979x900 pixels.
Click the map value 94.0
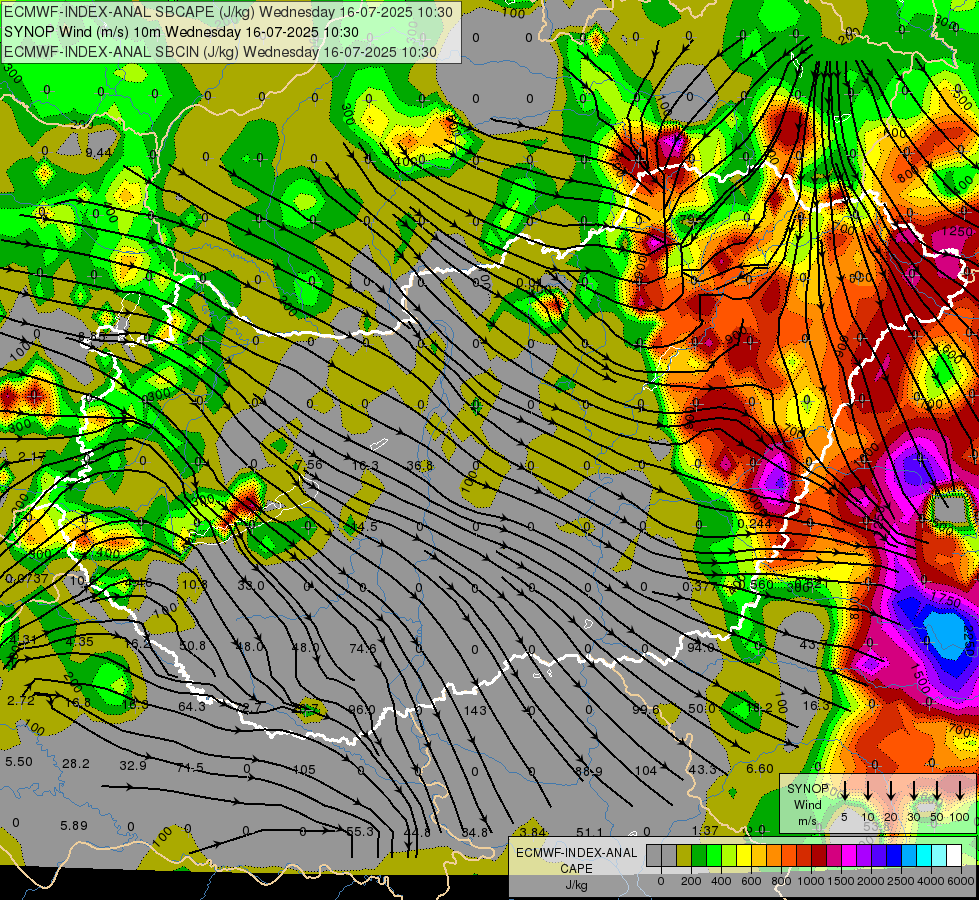(x=701, y=648)
